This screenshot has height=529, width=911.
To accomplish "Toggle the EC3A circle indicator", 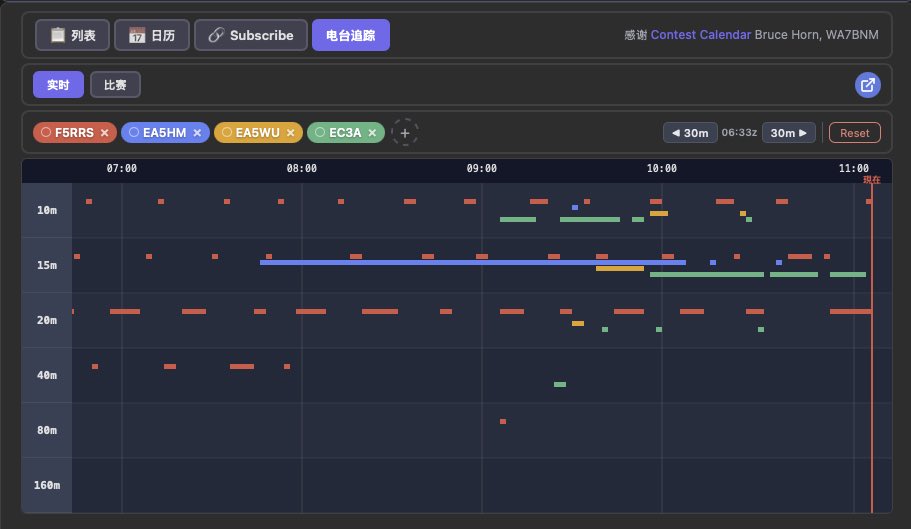I will [320, 132].
